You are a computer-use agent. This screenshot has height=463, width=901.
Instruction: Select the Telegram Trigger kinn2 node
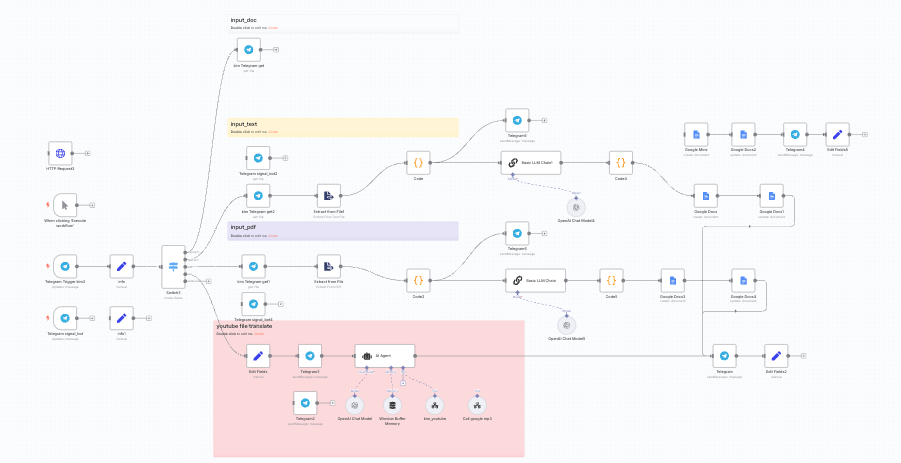(65, 266)
